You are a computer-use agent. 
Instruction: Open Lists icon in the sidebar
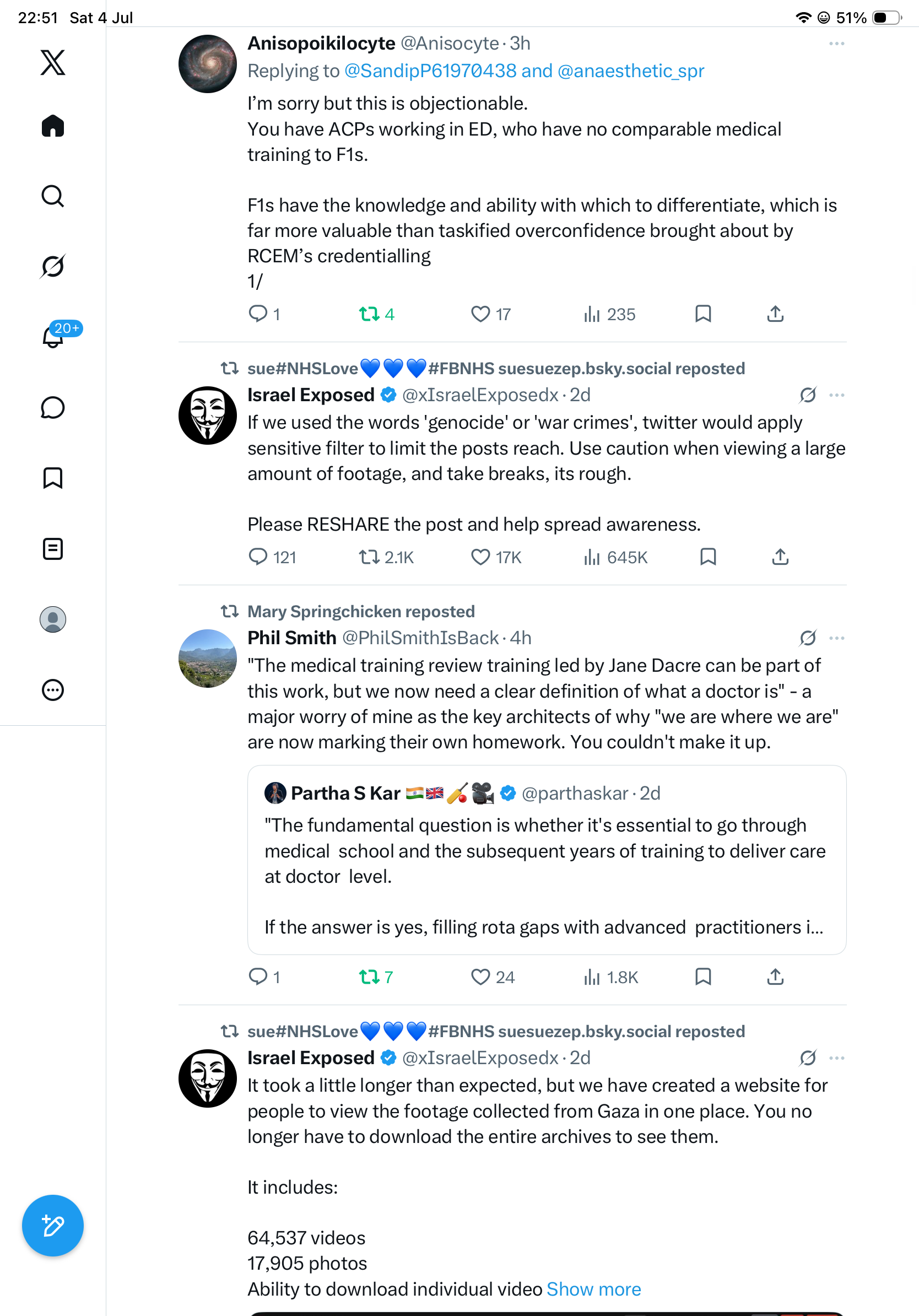coord(53,548)
